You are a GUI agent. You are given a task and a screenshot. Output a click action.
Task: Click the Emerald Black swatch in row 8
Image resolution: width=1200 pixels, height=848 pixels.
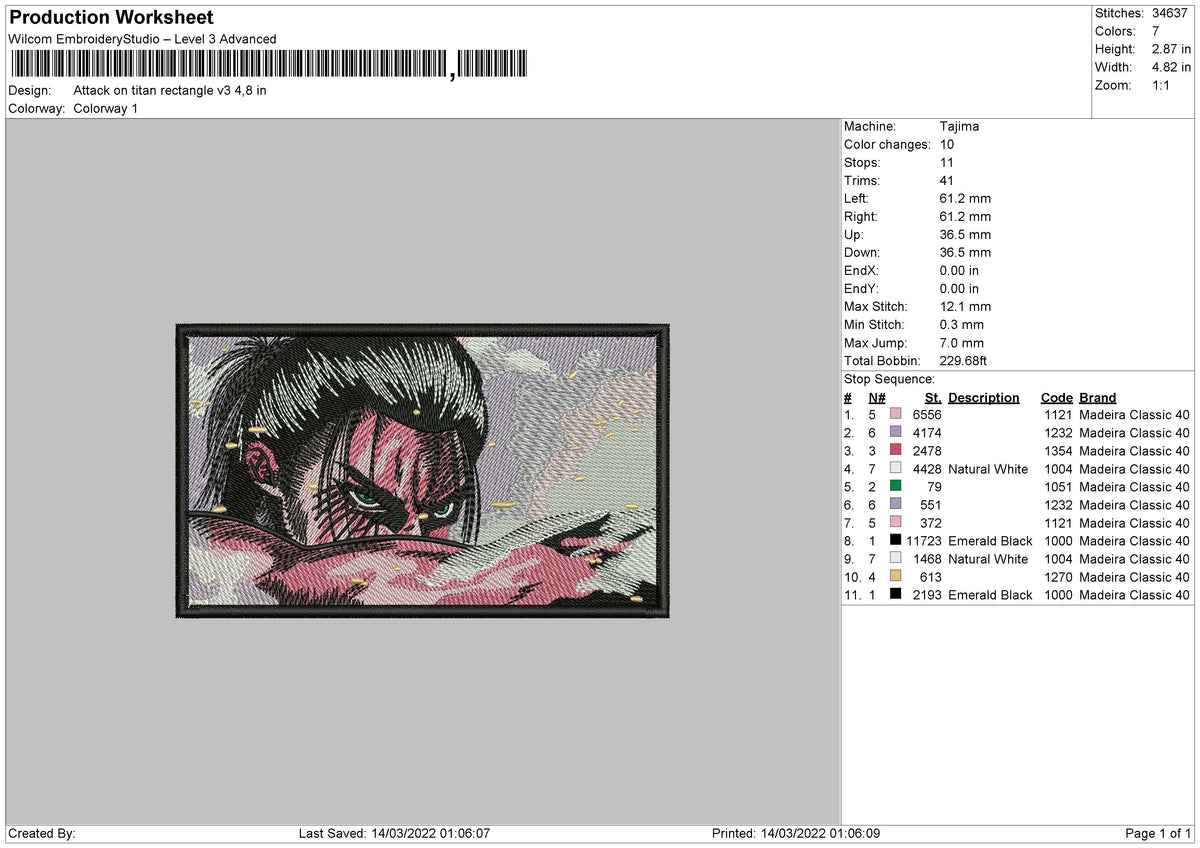click(896, 541)
